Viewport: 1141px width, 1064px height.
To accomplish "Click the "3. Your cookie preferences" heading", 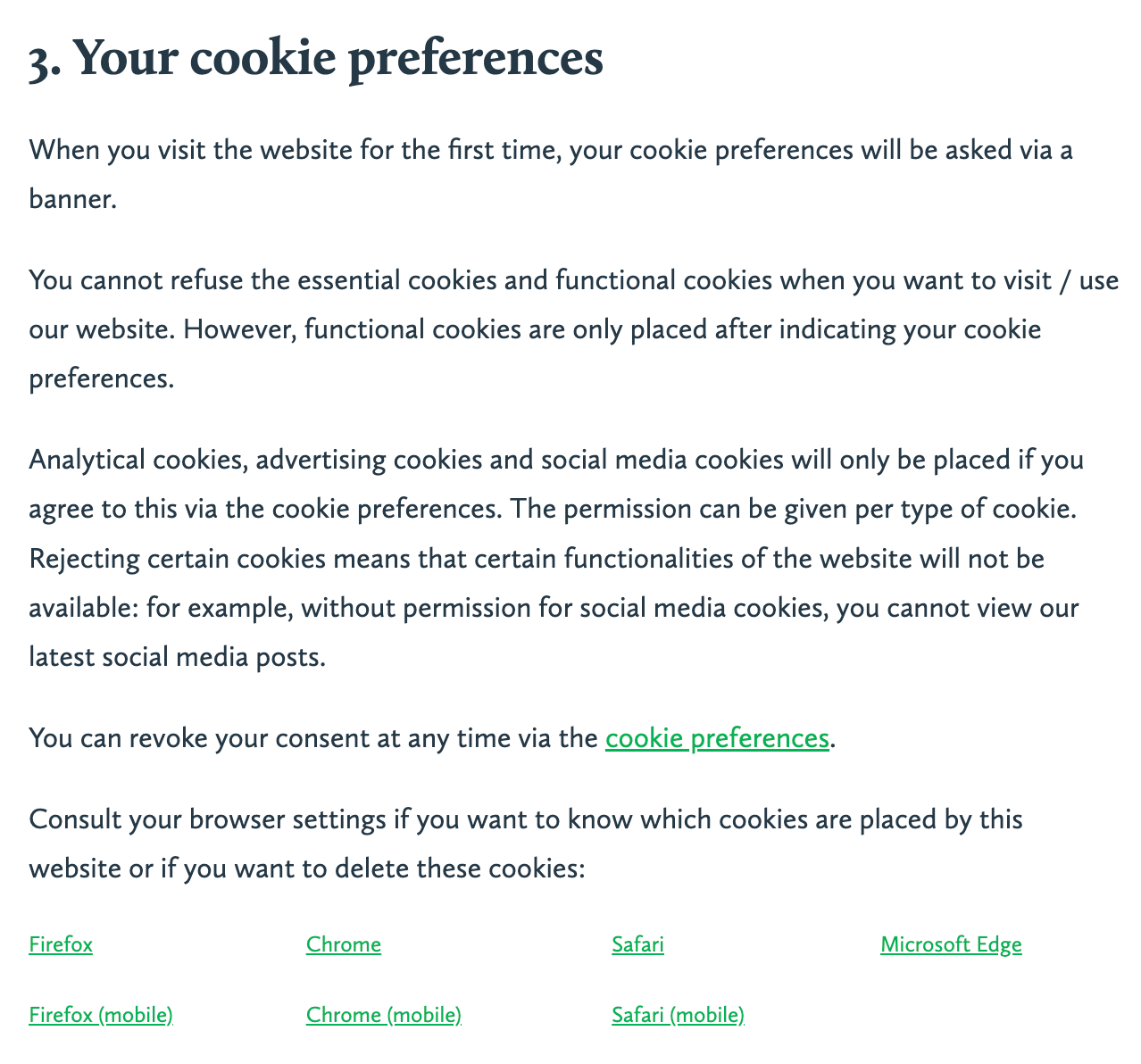I will coord(316,60).
